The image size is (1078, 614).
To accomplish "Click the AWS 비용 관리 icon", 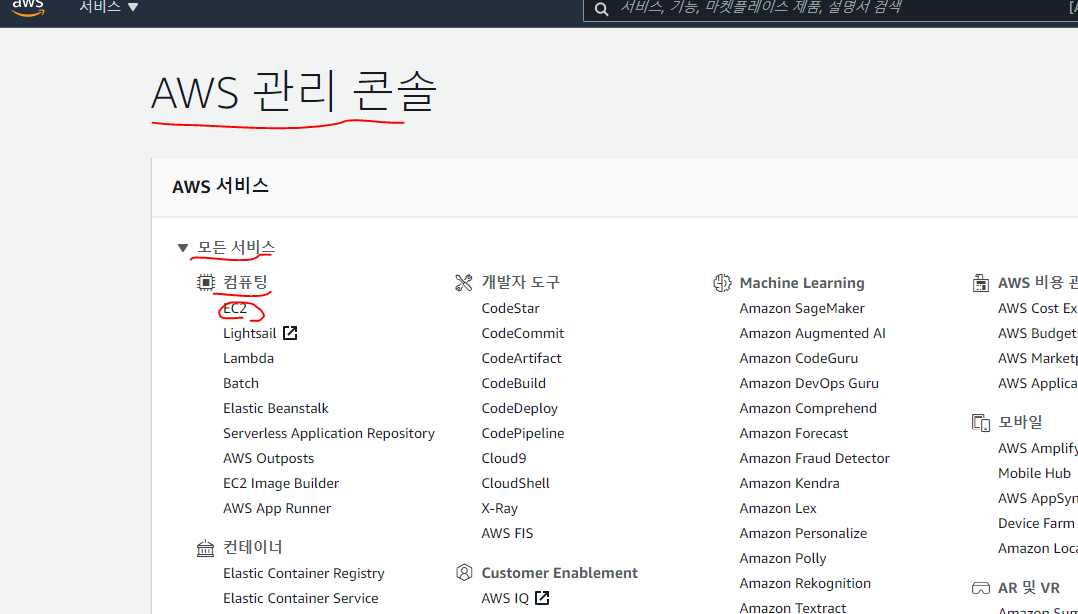I will (x=981, y=283).
